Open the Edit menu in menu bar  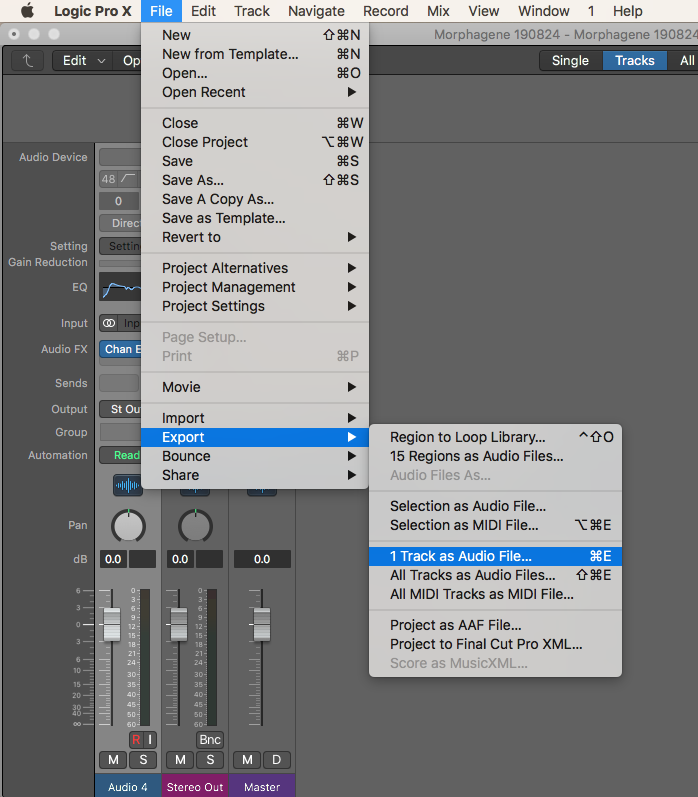tap(203, 11)
